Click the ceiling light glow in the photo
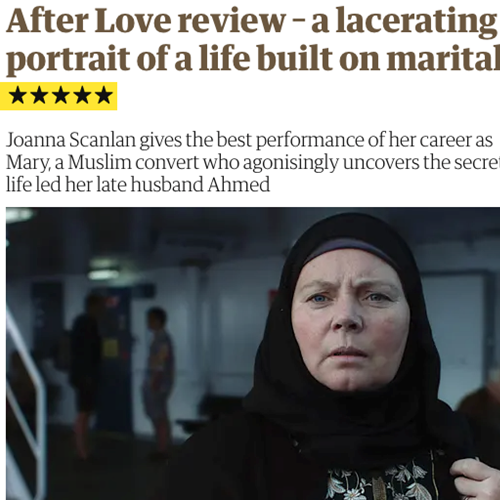 tap(19, 214)
